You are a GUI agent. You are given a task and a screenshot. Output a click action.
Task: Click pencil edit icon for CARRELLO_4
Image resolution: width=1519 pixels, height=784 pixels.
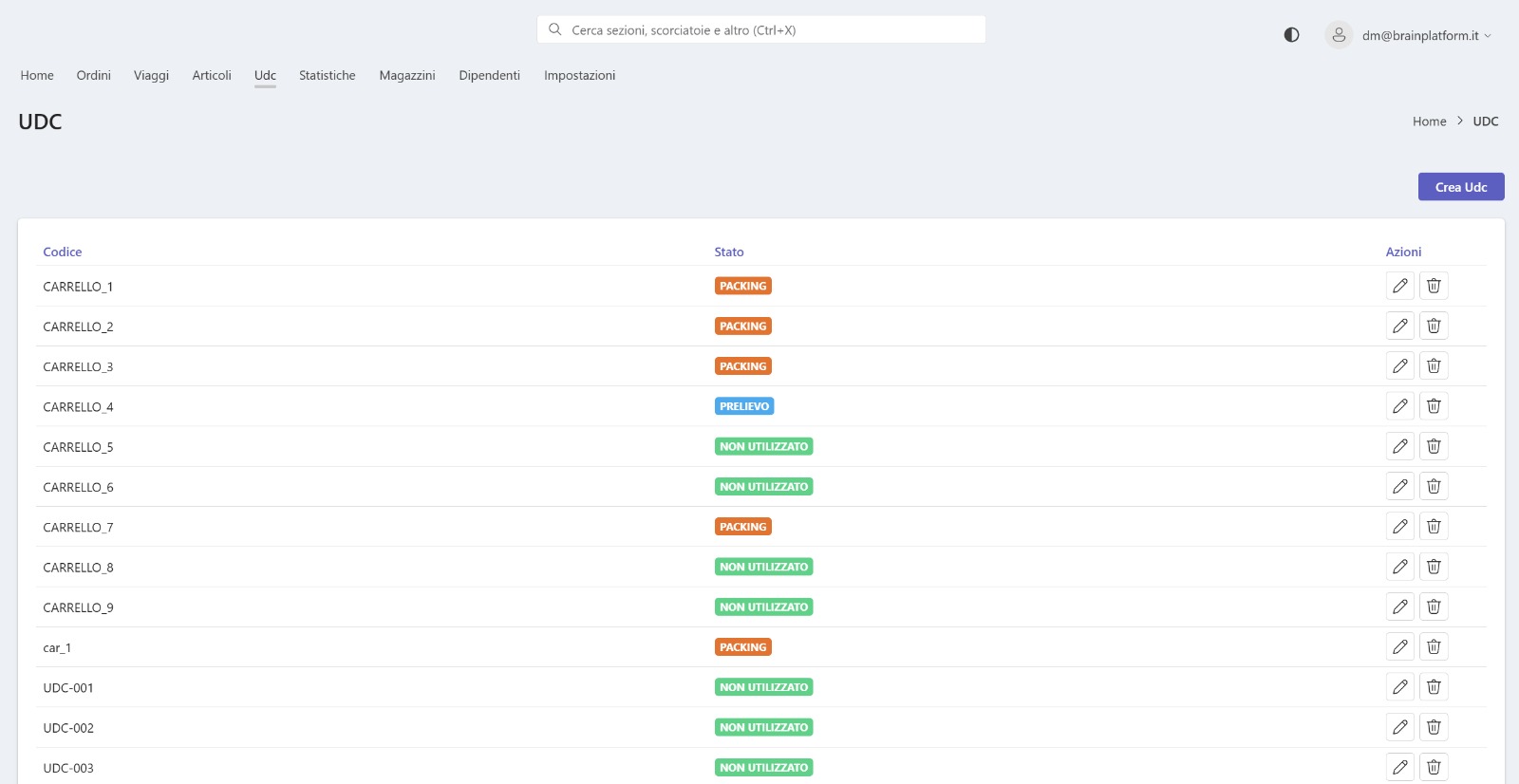tap(1399, 406)
